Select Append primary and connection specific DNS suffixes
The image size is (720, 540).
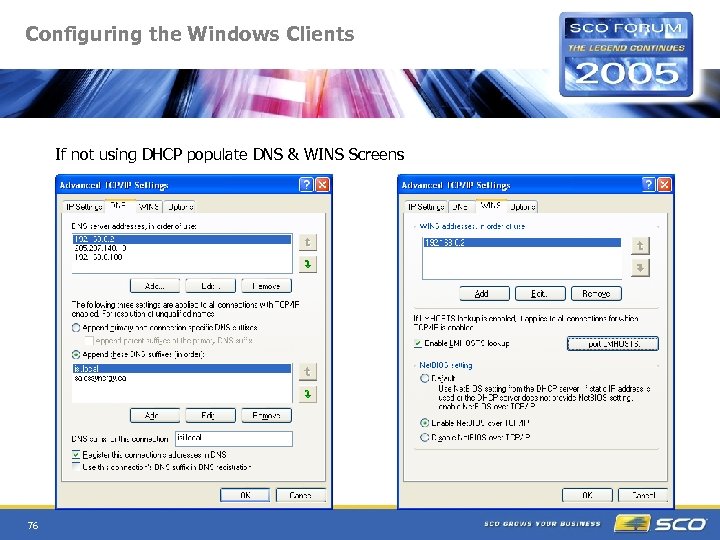76,328
